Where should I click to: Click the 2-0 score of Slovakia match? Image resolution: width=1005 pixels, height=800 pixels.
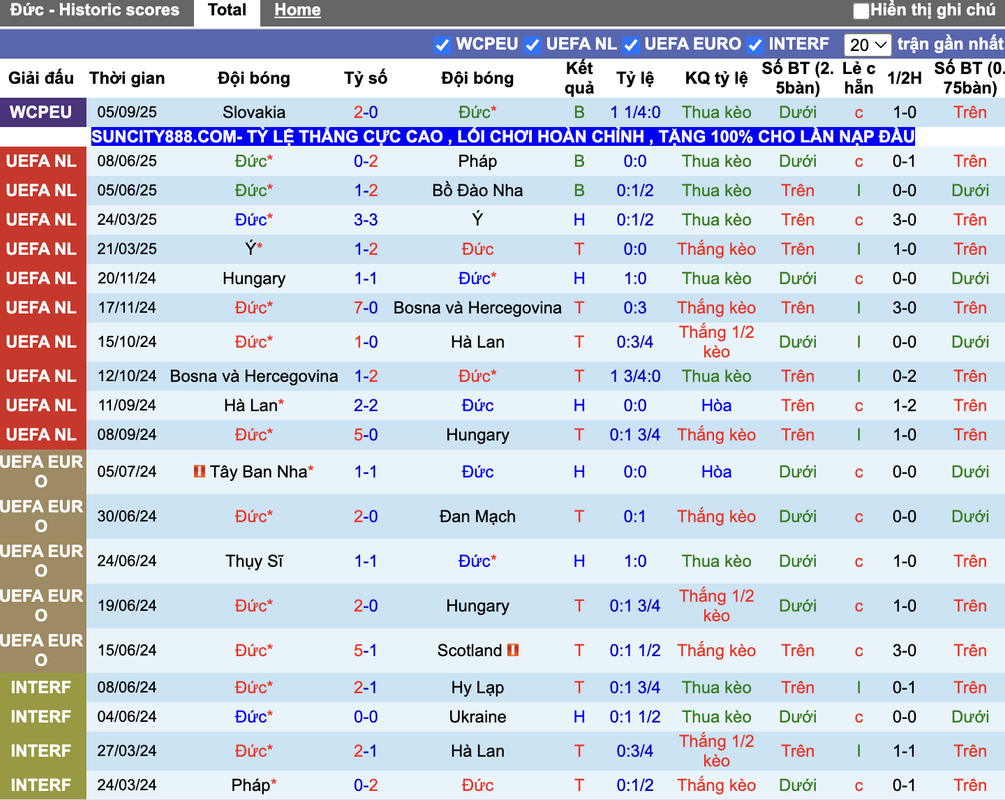click(365, 112)
